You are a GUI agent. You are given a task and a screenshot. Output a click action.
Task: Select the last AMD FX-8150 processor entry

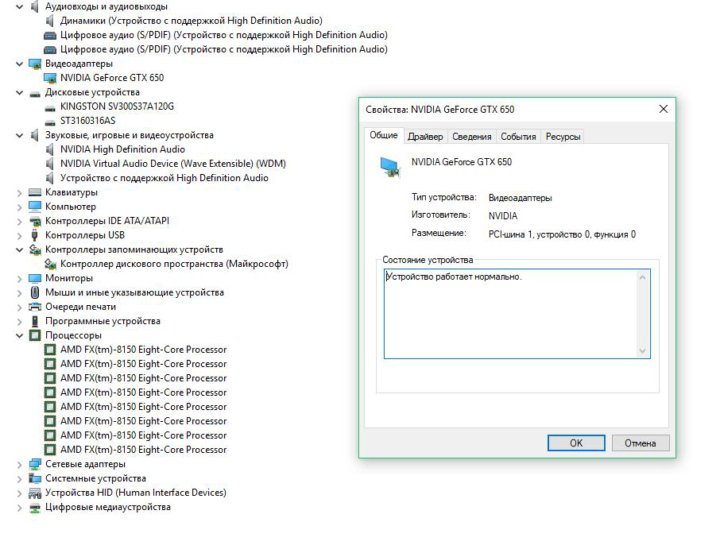coord(143,450)
